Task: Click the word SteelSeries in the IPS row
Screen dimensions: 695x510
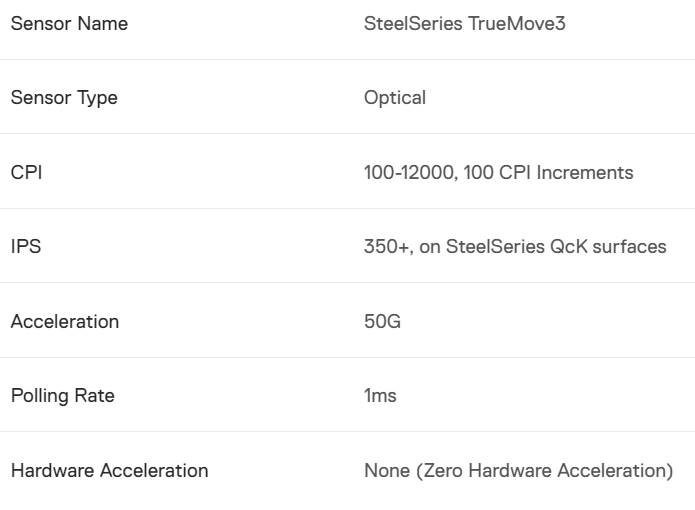Action: pyautogui.click(x=495, y=246)
